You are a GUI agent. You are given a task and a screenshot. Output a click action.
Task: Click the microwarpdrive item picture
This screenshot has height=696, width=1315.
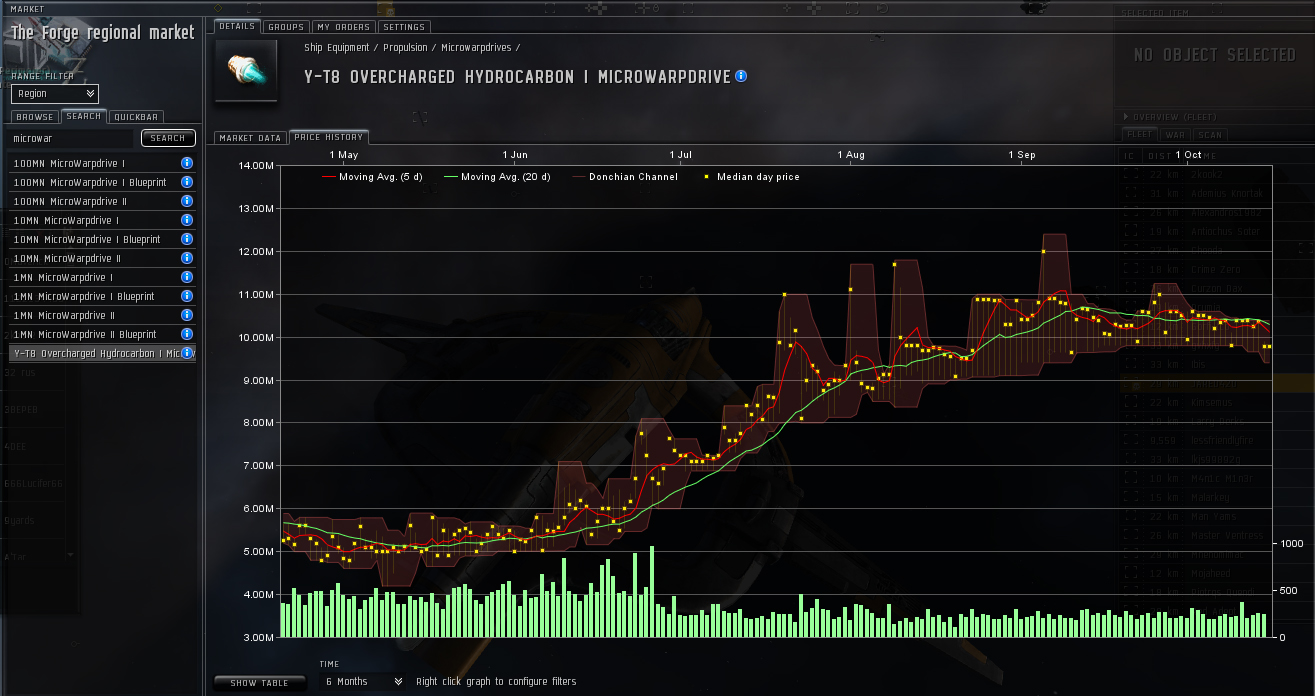[246, 71]
